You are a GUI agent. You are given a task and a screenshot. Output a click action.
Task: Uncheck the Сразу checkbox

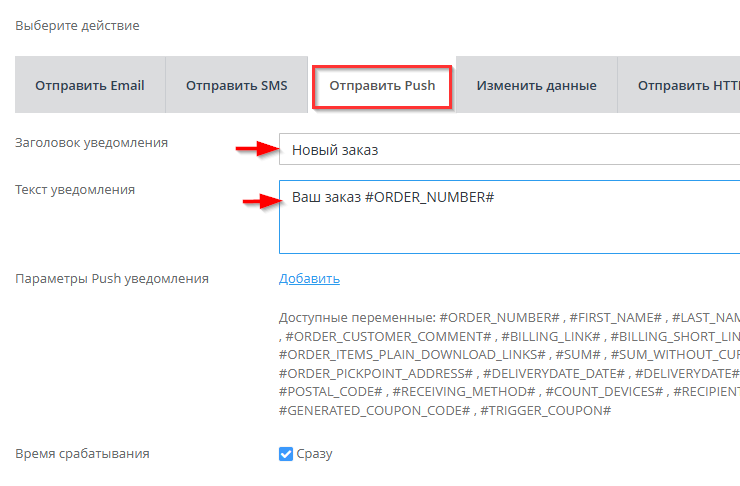pyautogui.click(x=286, y=454)
